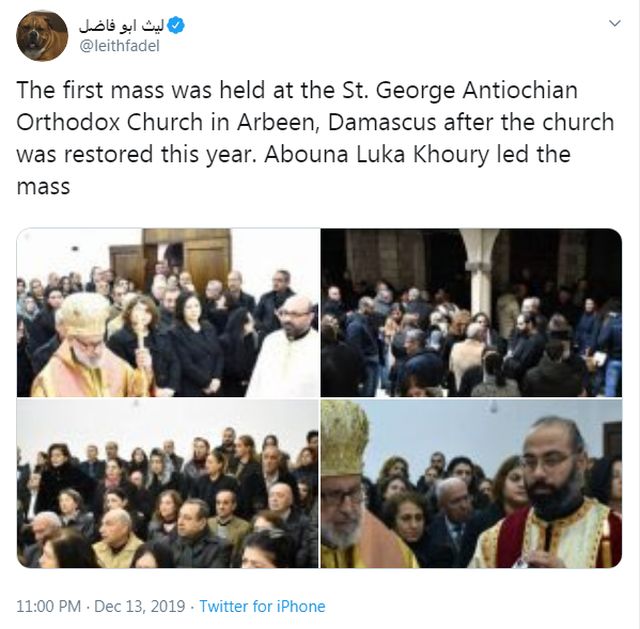Open the bulldog profile avatar

42,36
